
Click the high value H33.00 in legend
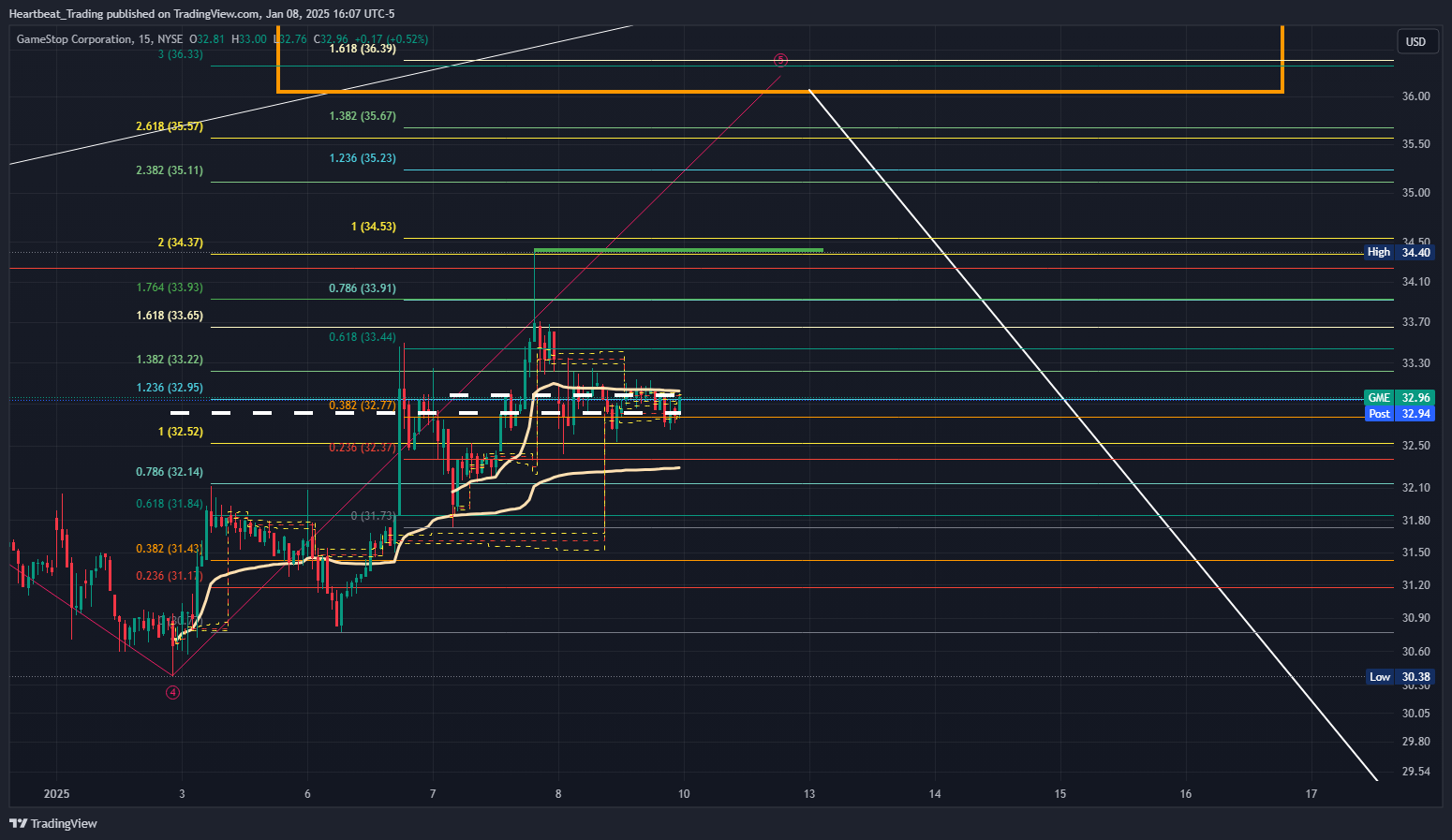tap(248, 39)
